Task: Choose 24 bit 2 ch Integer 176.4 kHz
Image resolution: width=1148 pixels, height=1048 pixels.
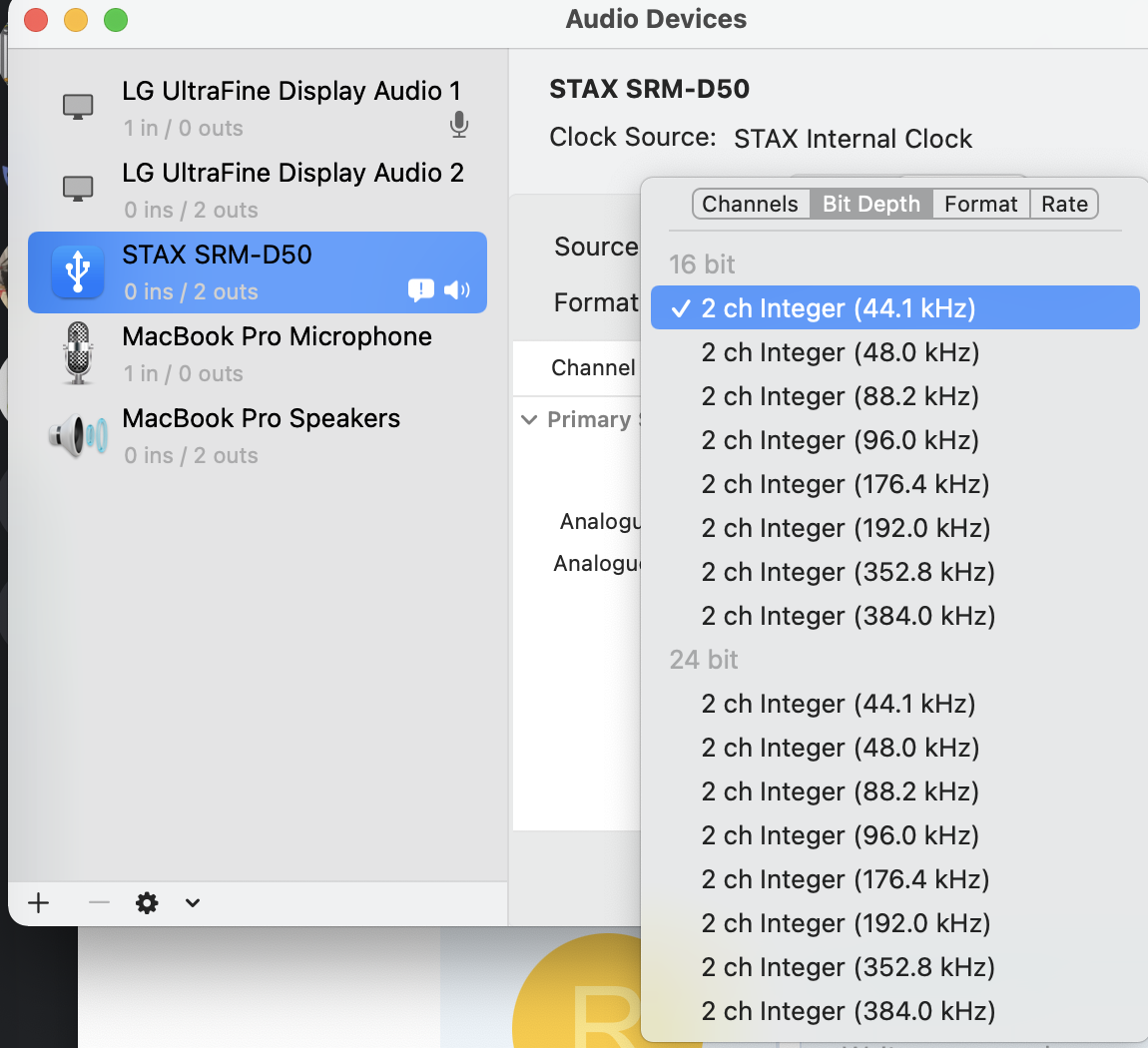Action: coord(894,879)
